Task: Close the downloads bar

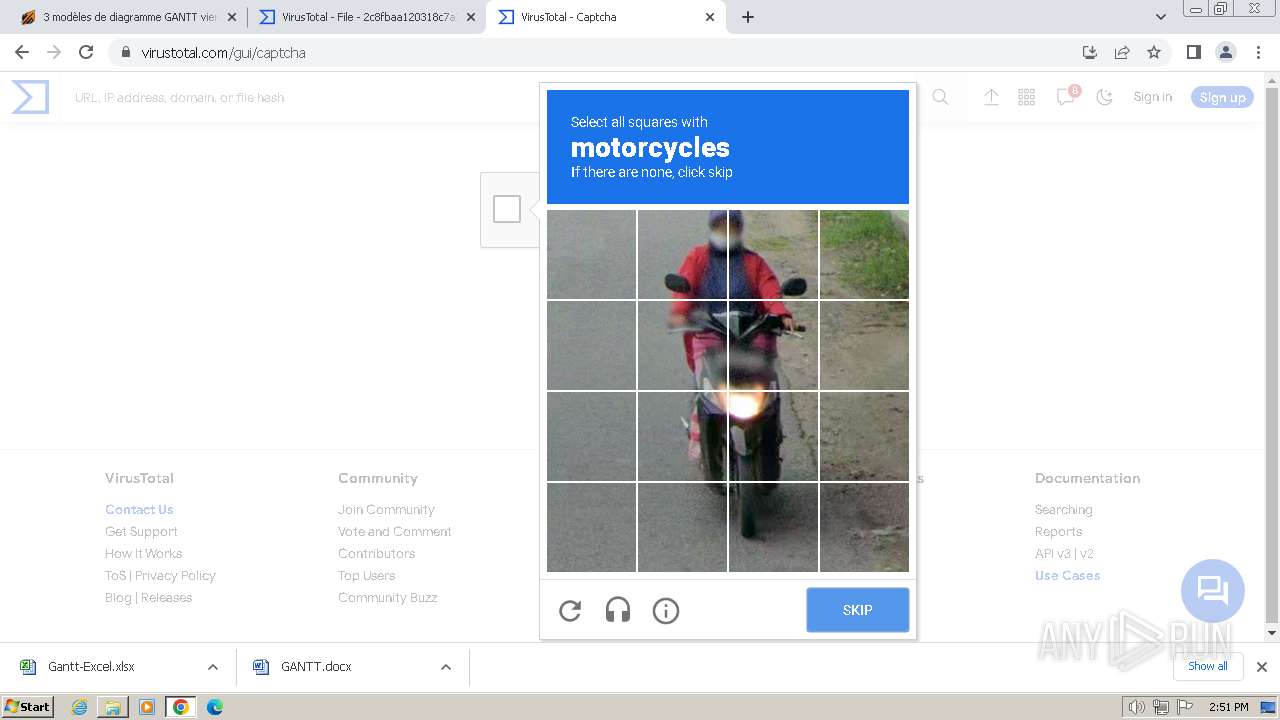Action: click(x=1261, y=667)
